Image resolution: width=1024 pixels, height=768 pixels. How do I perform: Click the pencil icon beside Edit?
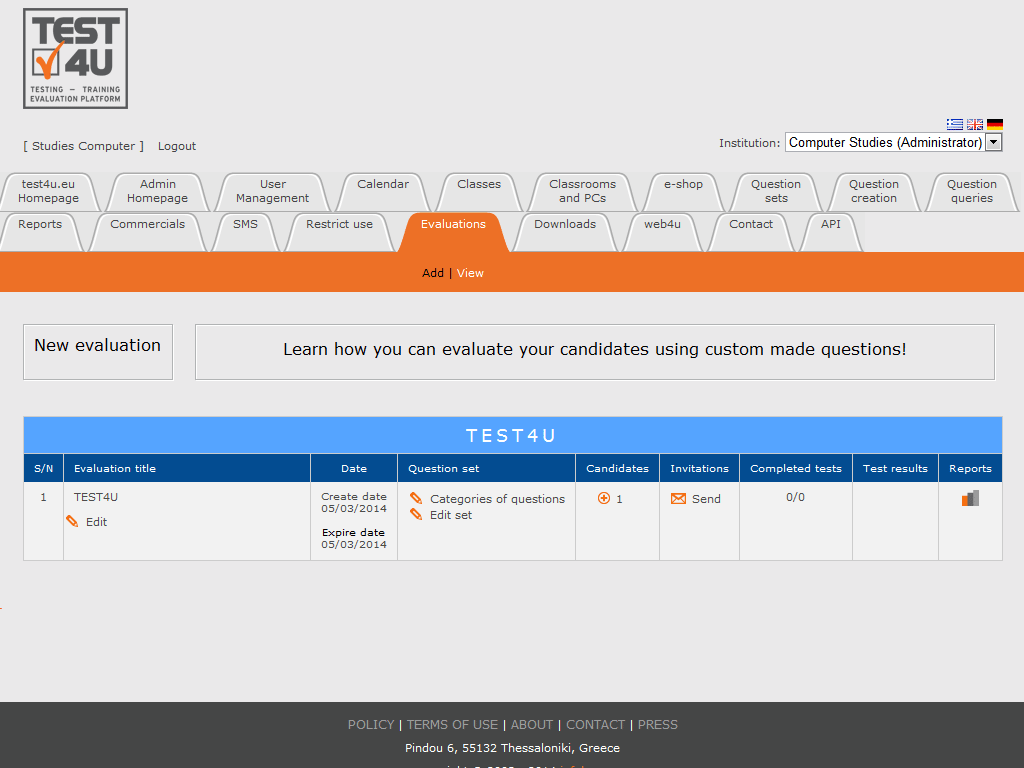click(72, 521)
